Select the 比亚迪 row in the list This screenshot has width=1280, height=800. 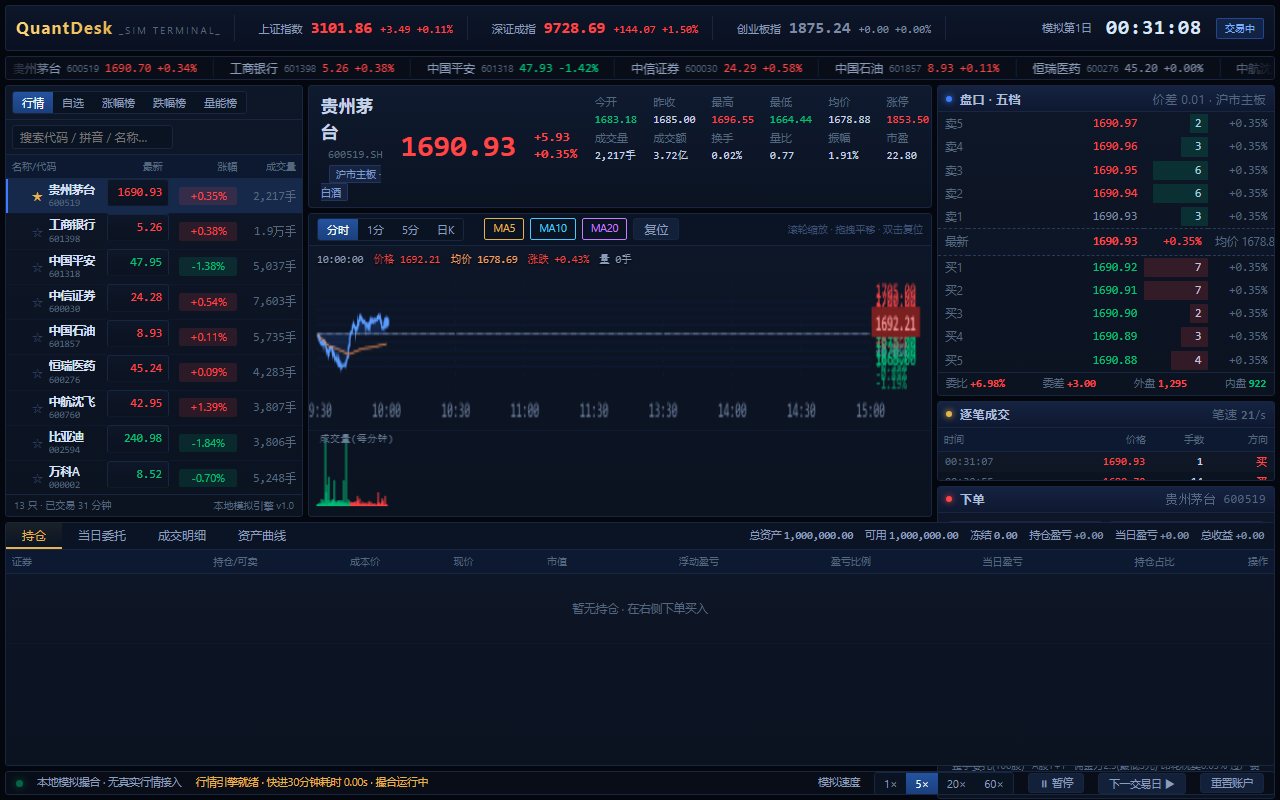click(x=154, y=442)
